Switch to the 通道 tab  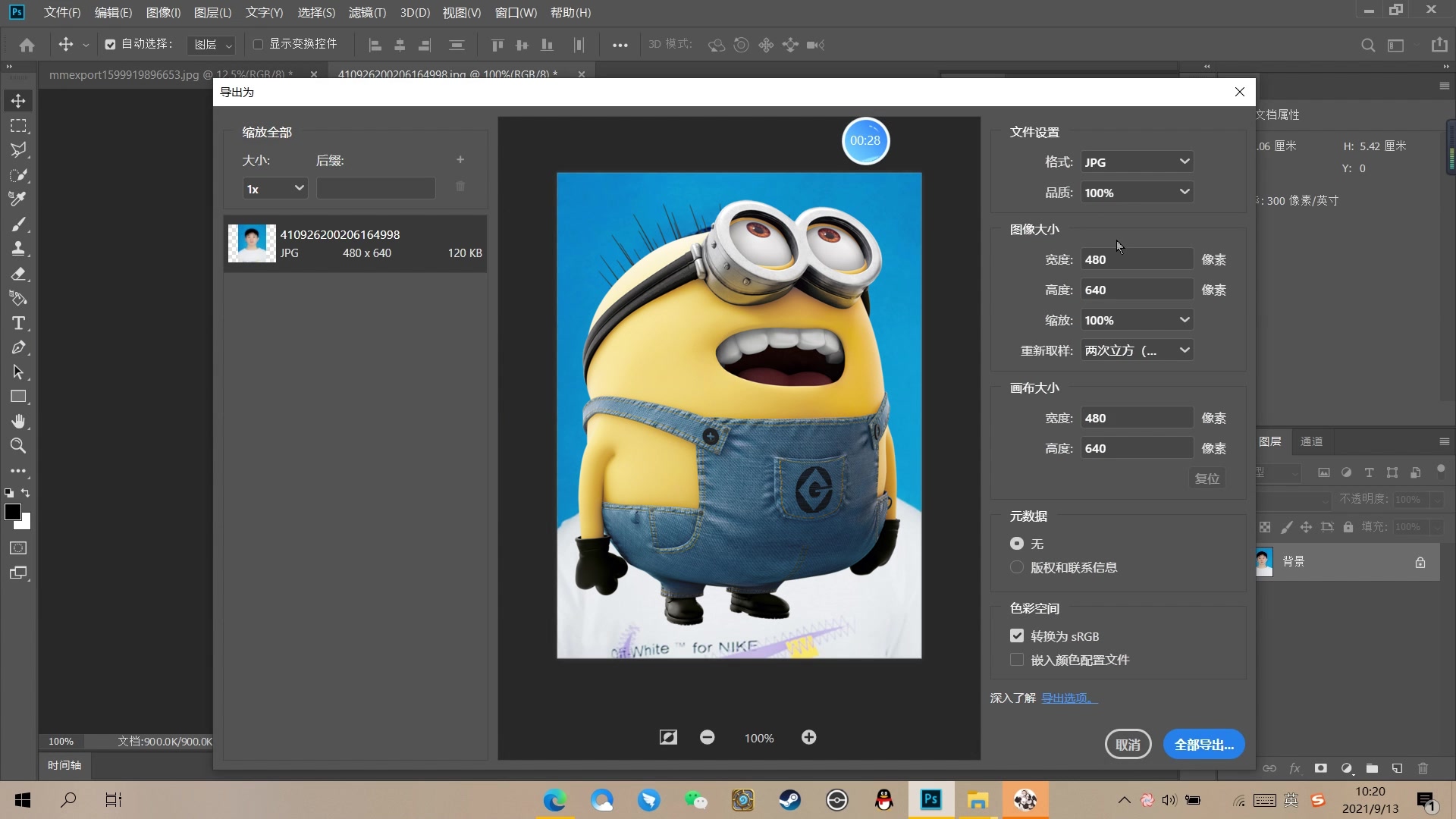click(1311, 441)
